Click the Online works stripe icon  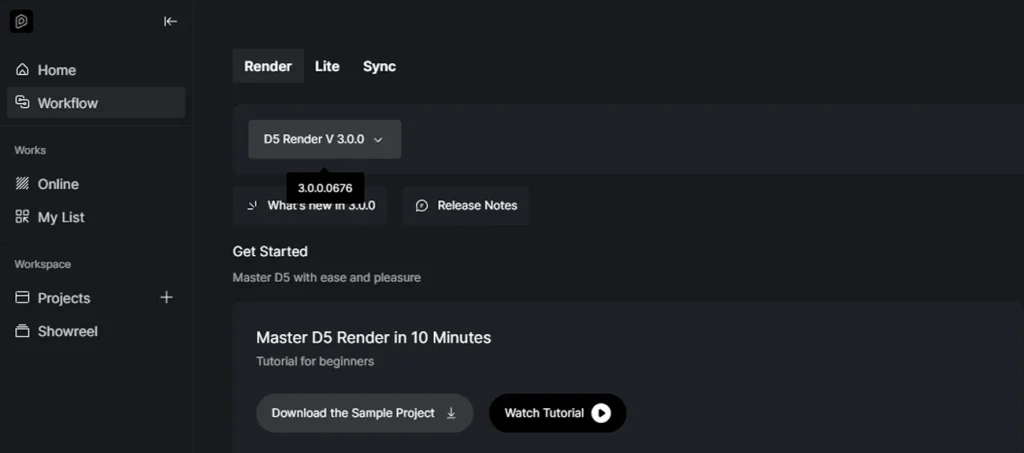click(x=22, y=183)
